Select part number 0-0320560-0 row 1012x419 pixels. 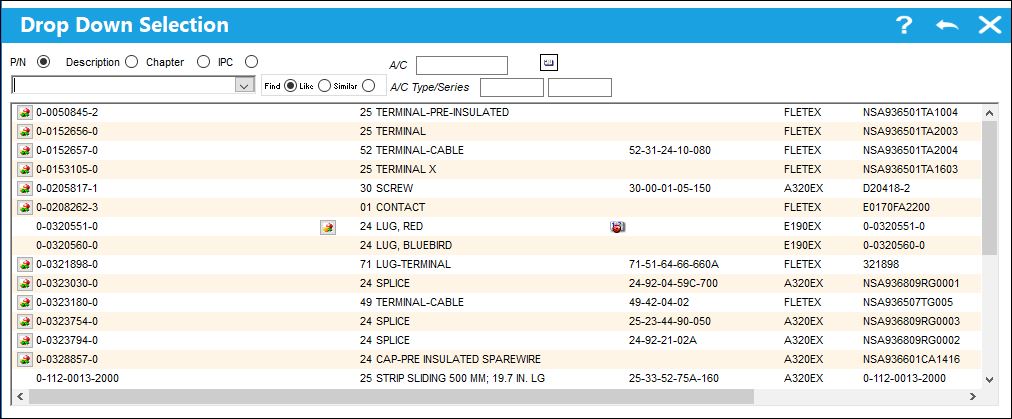[497, 245]
